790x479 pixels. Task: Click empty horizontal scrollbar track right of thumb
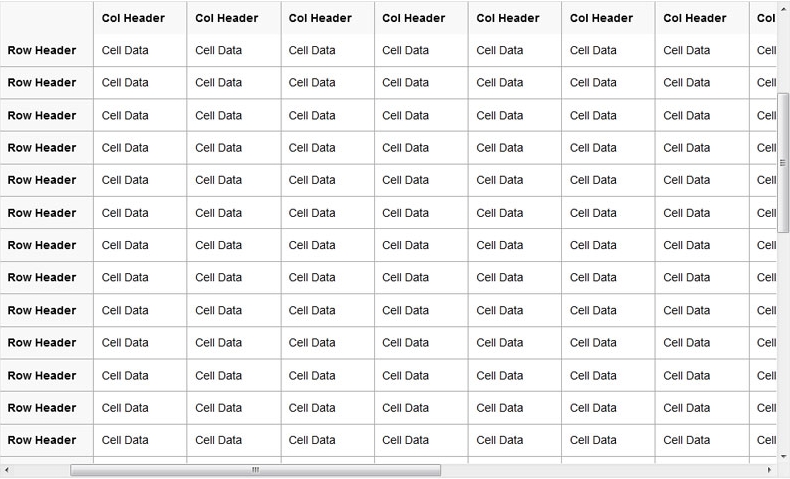coord(602,470)
